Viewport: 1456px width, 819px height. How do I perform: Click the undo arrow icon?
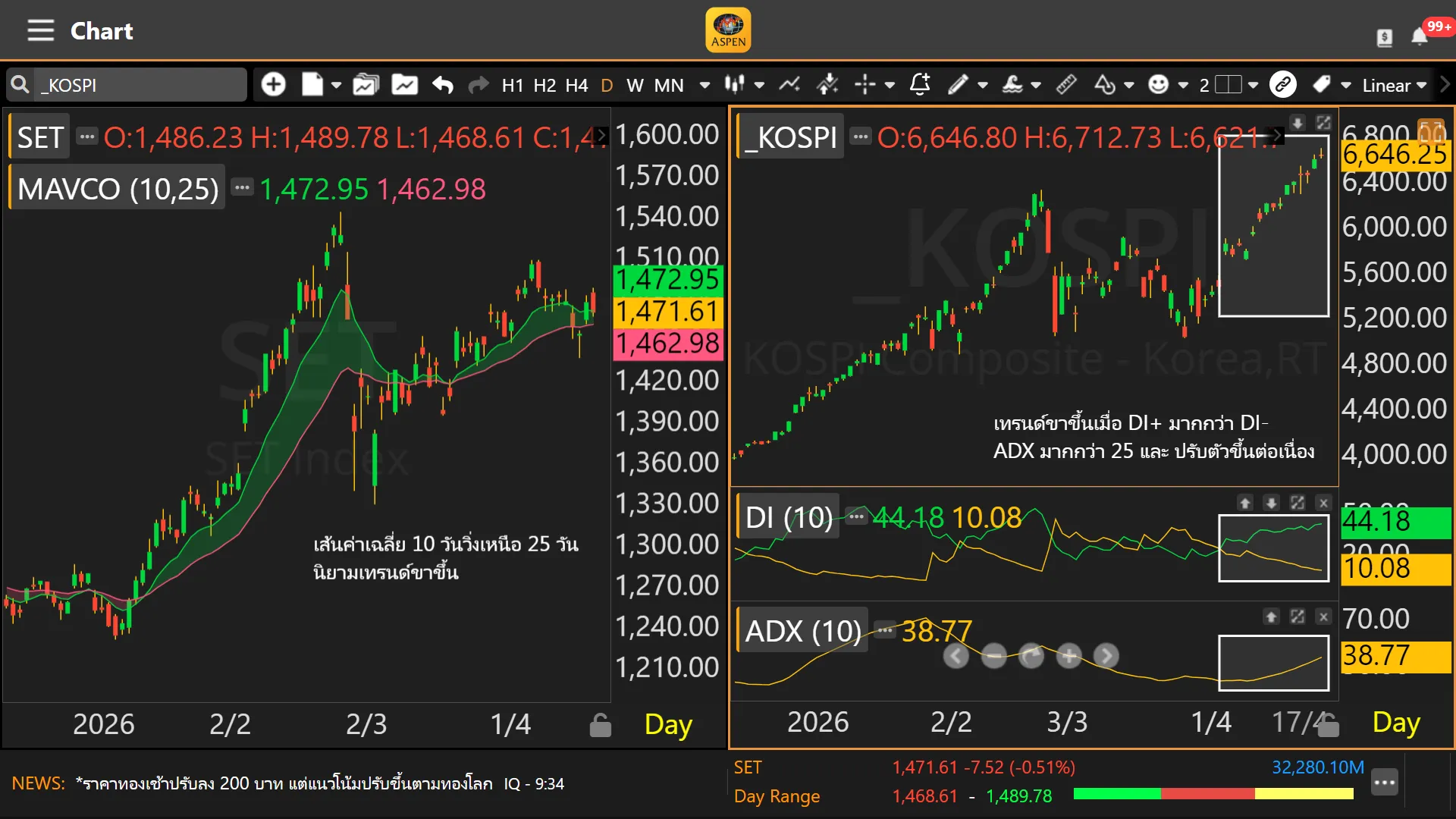[442, 85]
